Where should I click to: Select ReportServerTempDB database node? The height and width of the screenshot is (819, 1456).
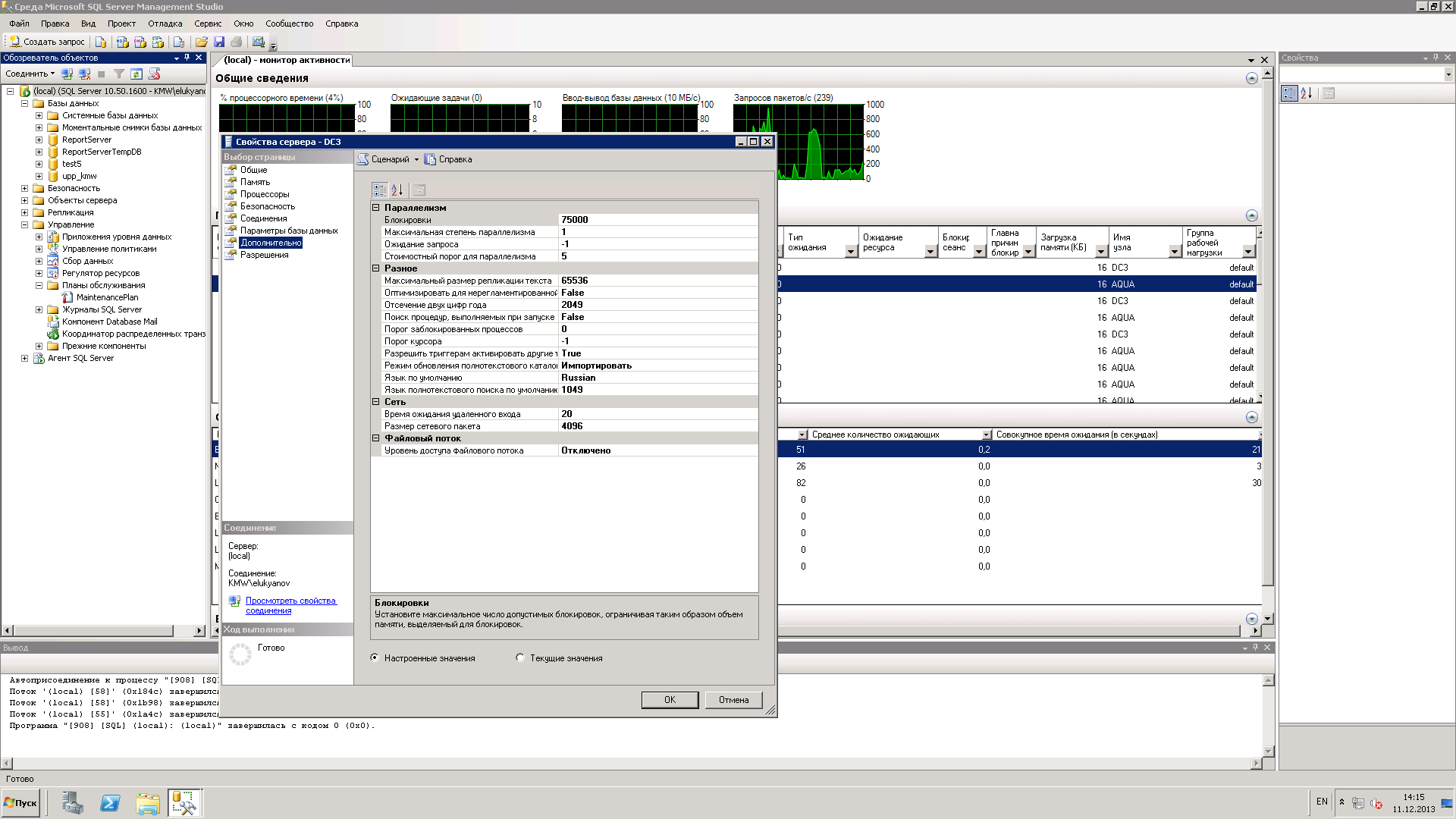tap(102, 152)
